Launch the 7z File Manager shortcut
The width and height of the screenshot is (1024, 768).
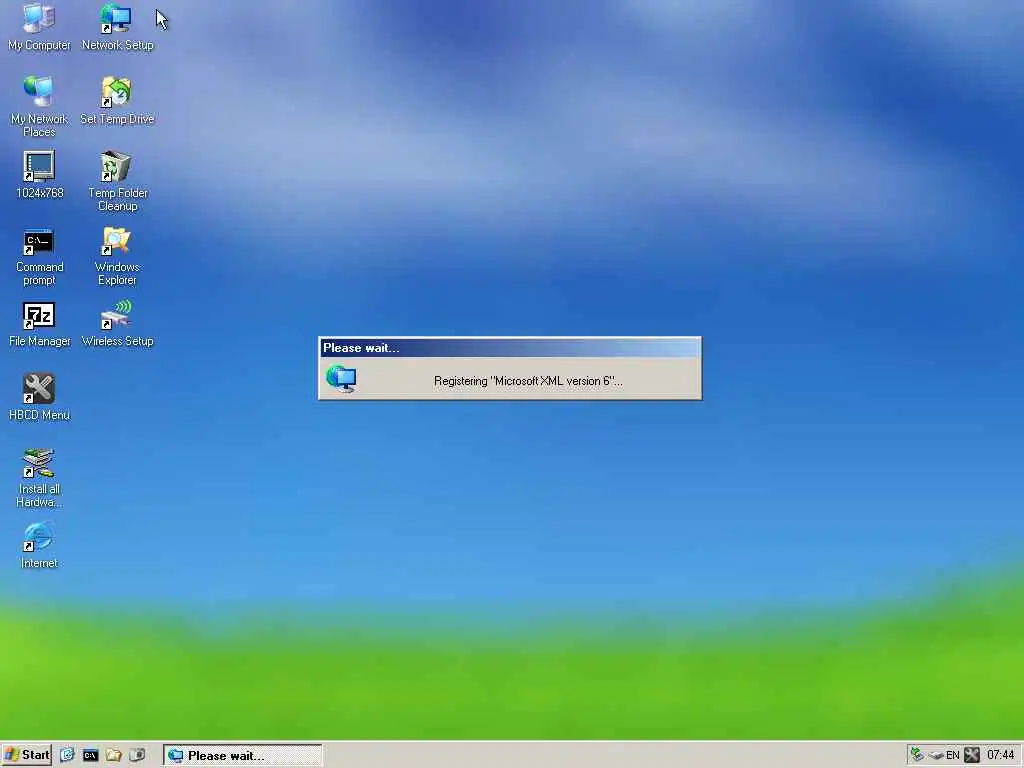coord(39,323)
